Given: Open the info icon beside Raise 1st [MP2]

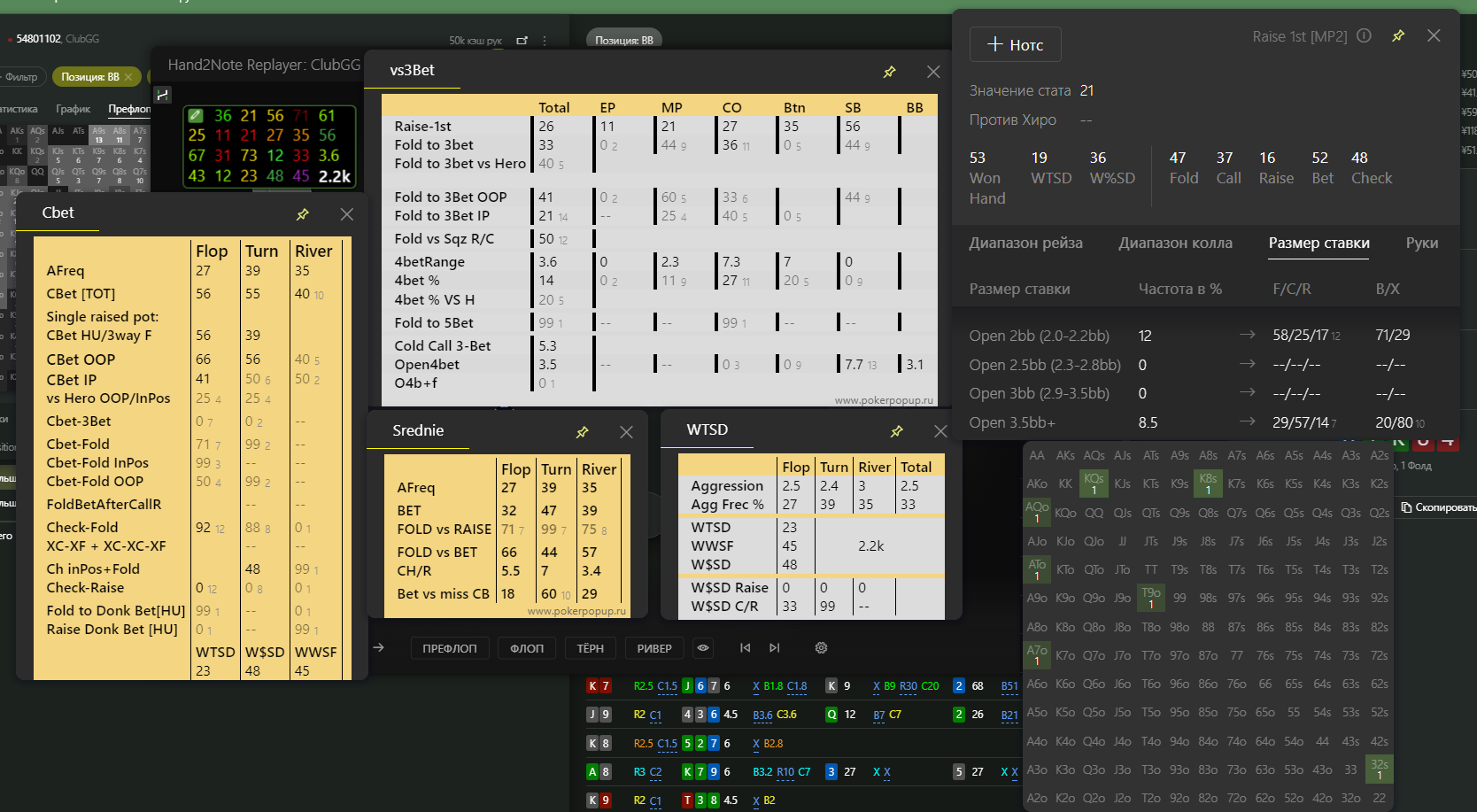Looking at the screenshot, I should click(1365, 36).
